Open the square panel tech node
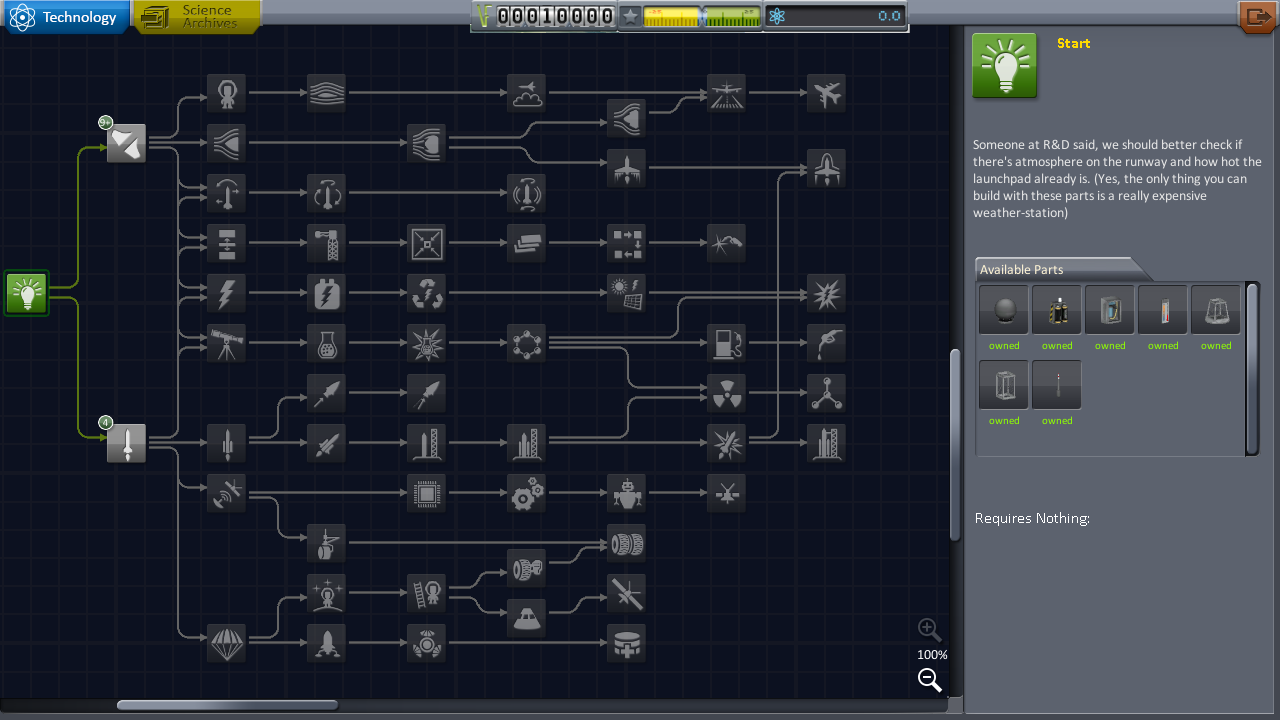 click(x=426, y=243)
